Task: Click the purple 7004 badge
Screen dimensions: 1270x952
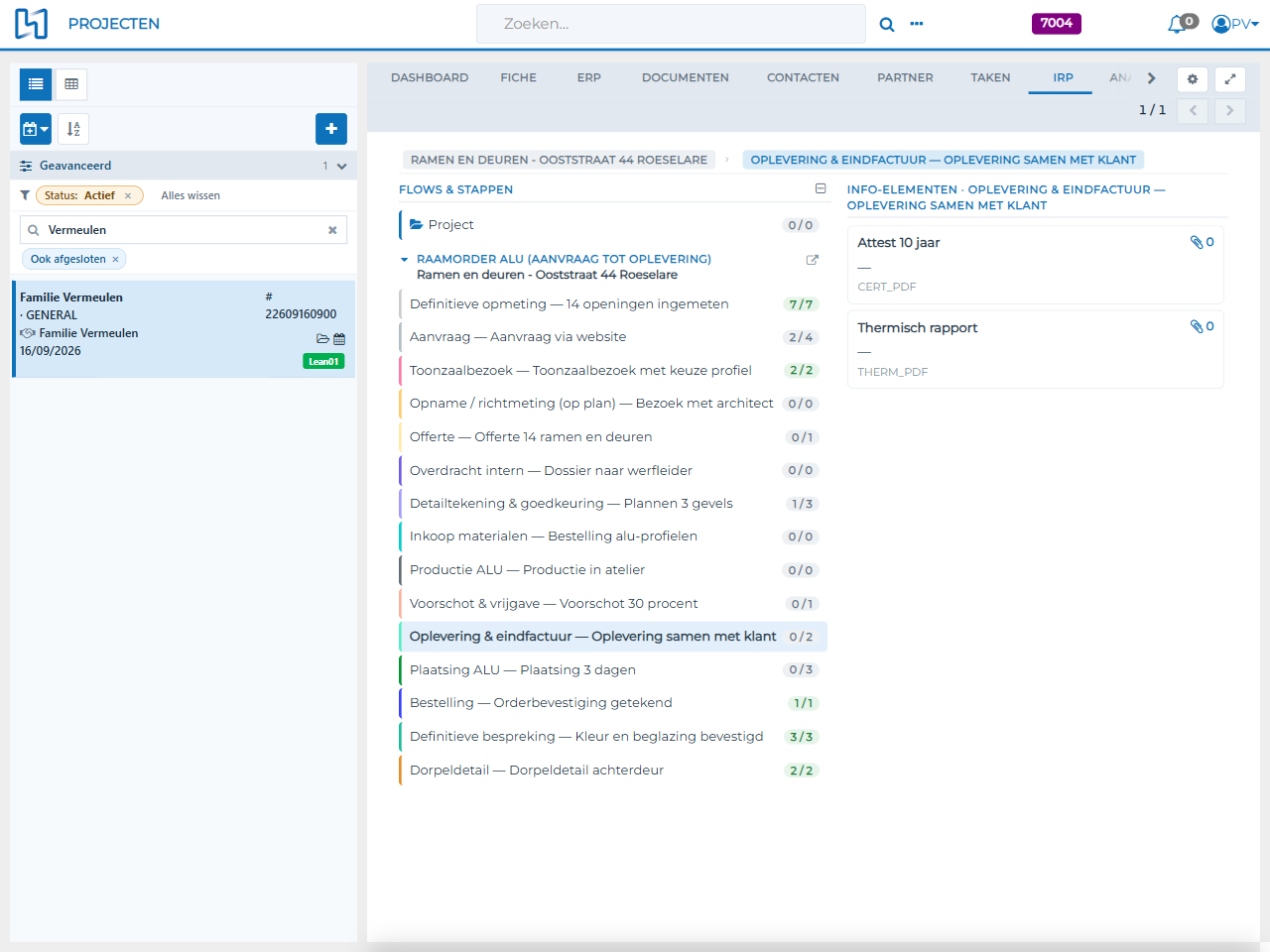Action: [1057, 24]
